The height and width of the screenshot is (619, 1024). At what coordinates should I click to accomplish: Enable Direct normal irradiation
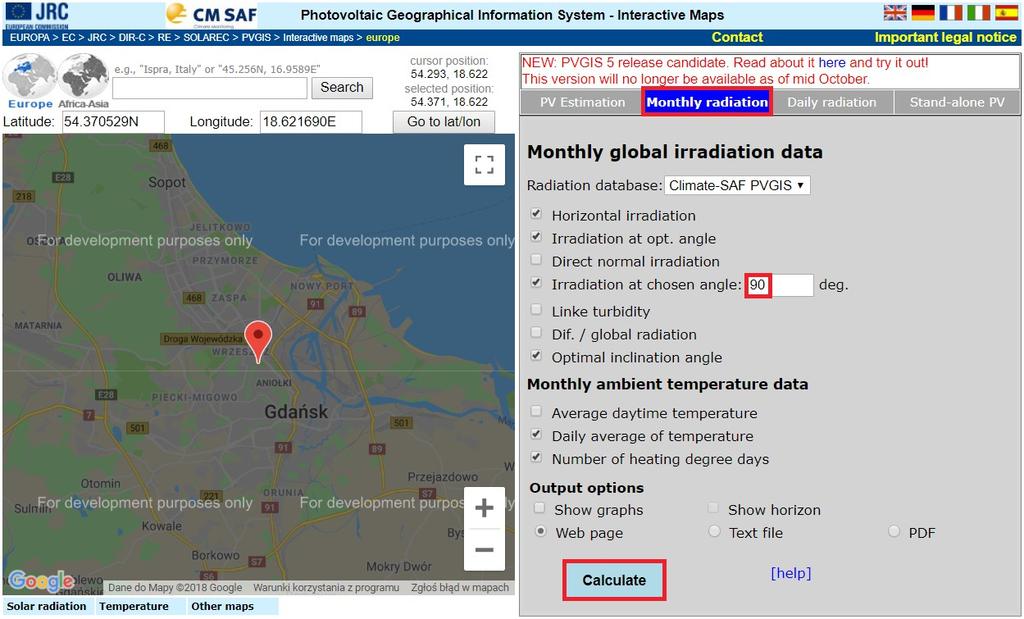click(x=536, y=260)
